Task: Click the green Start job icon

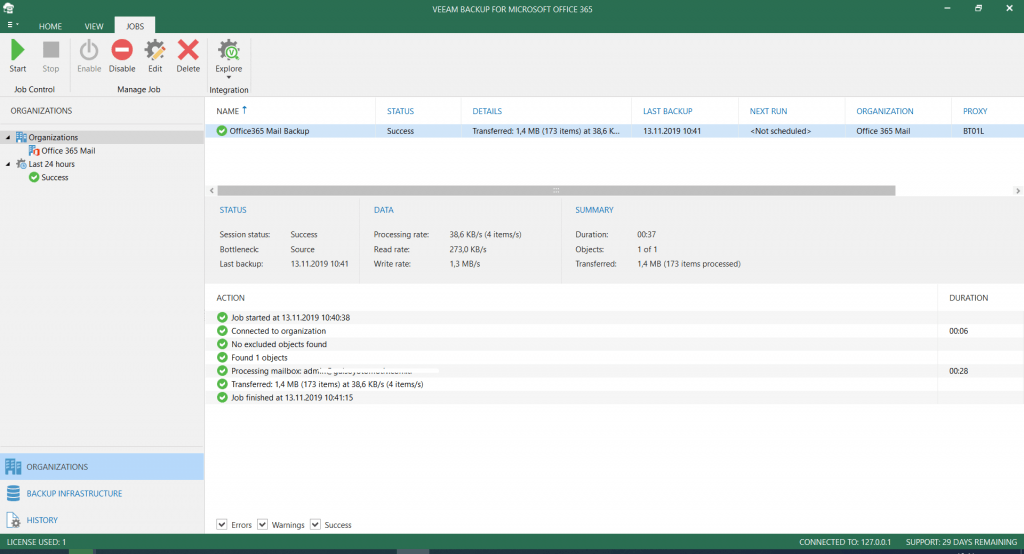Action: (18, 50)
